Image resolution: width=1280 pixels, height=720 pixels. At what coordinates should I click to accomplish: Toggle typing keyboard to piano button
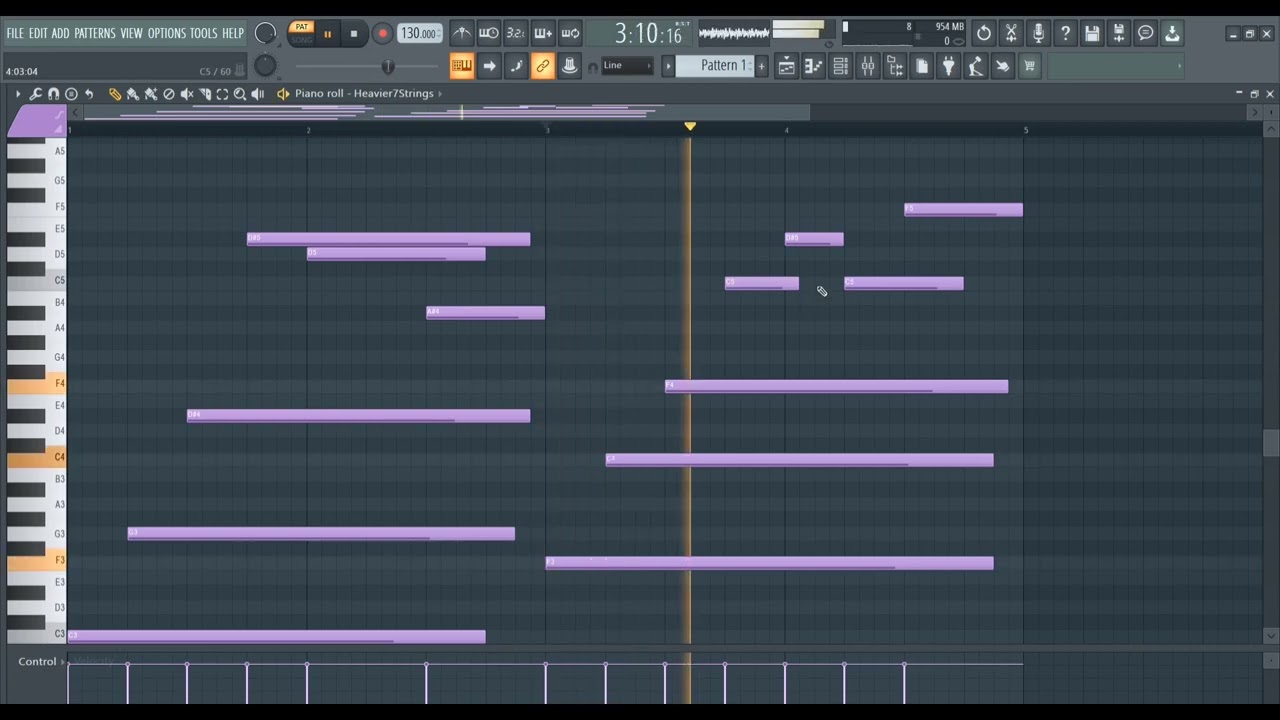(461, 66)
